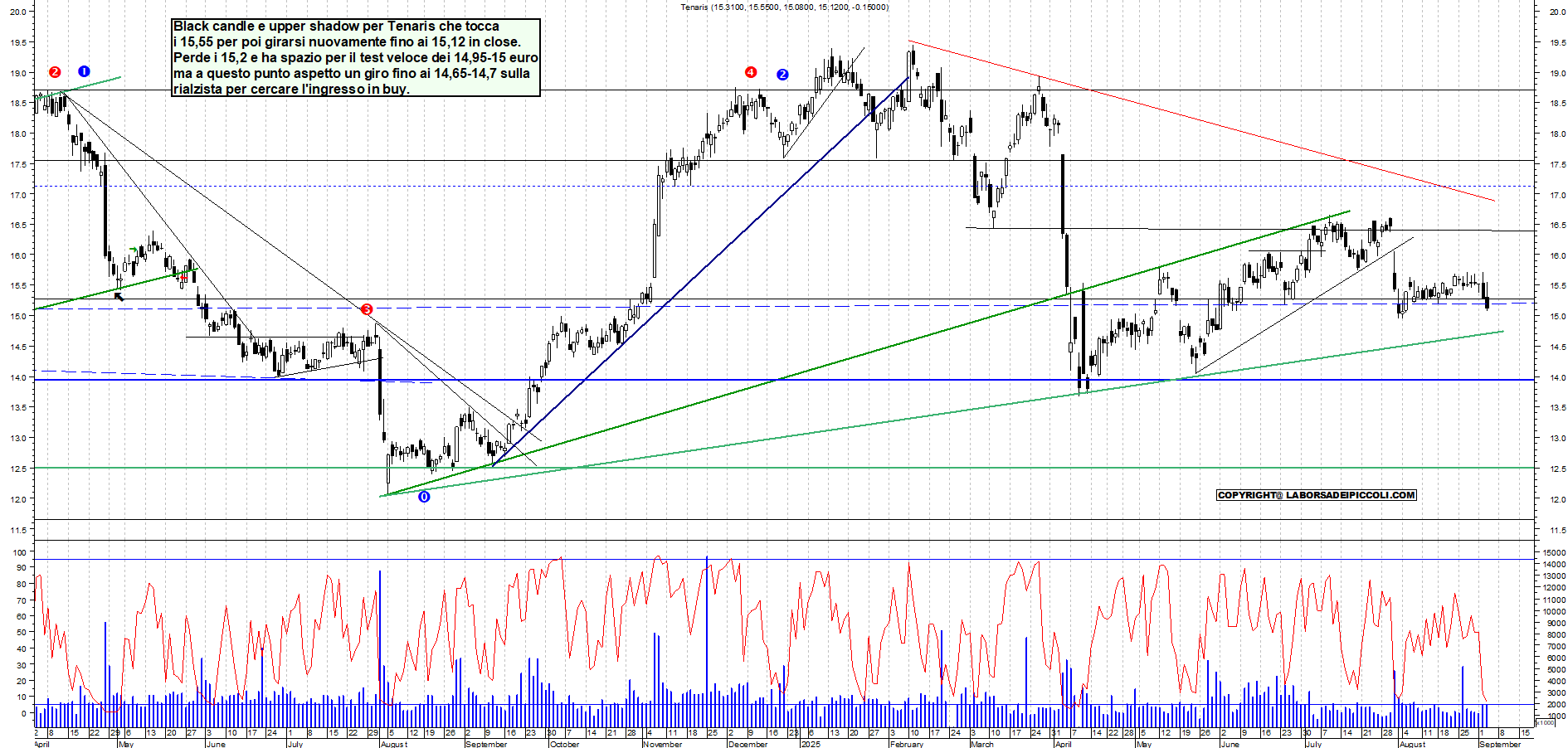Click the 2025 year label on the date axis
The image size is (1568, 748).
coord(811,744)
